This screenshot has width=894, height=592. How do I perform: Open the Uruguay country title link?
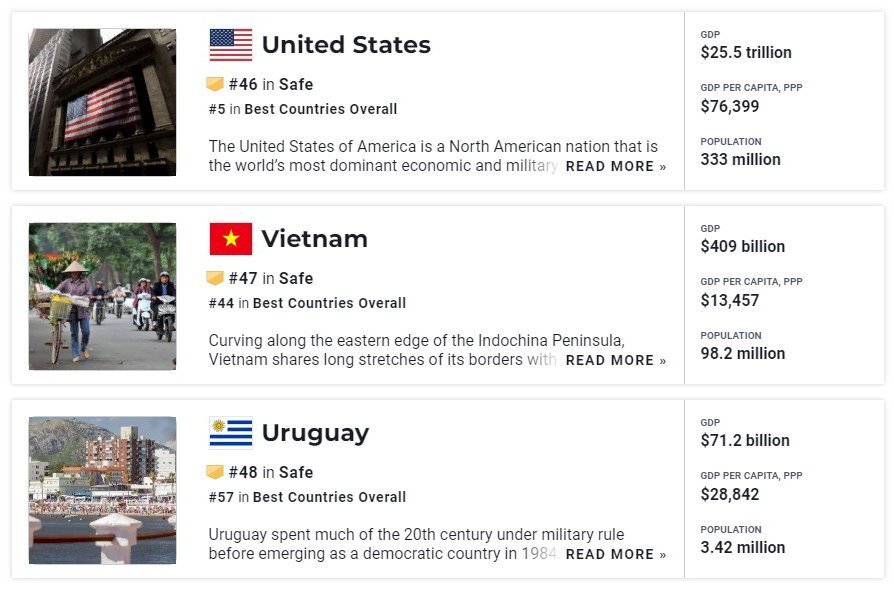point(315,433)
